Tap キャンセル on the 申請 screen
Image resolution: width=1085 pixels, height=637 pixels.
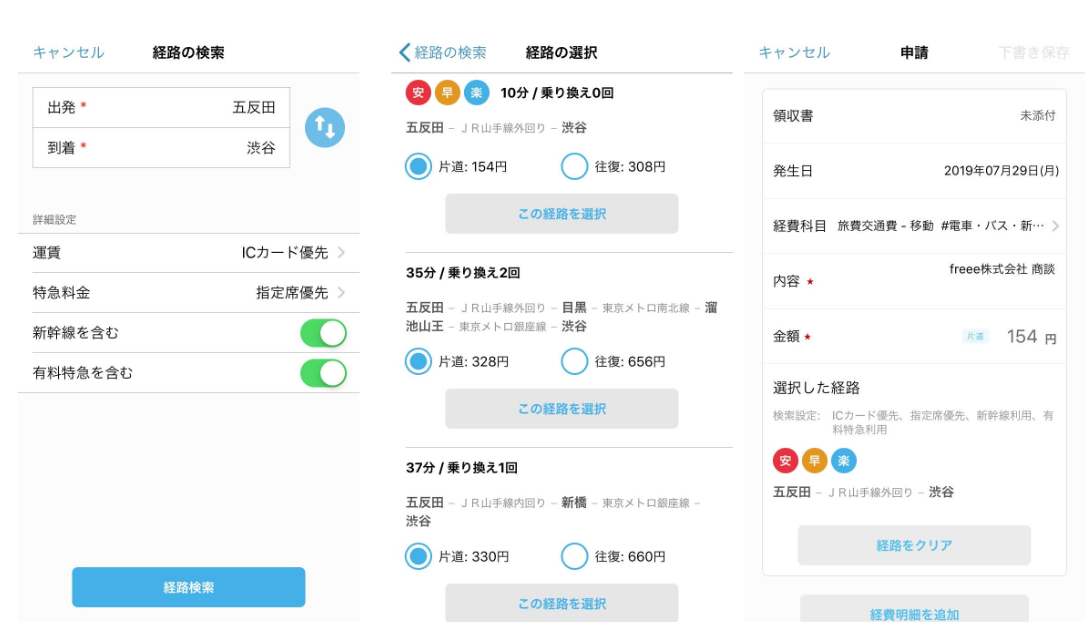(794, 53)
